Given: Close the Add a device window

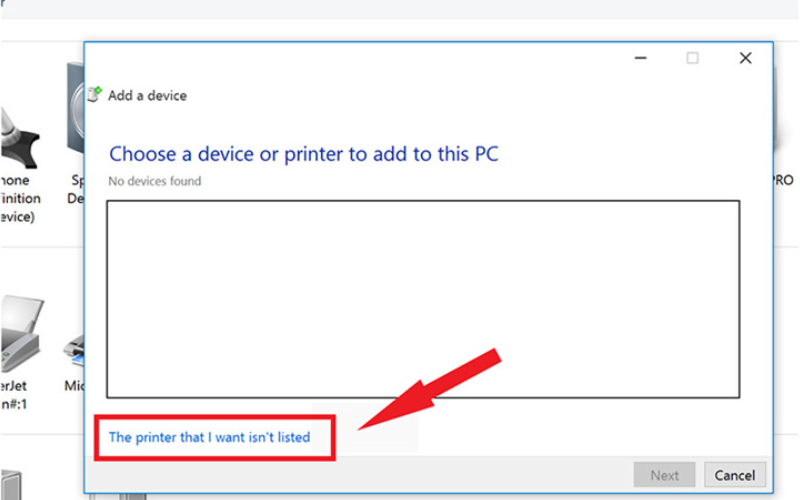Looking at the screenshot, I should [x=745, y=58].
